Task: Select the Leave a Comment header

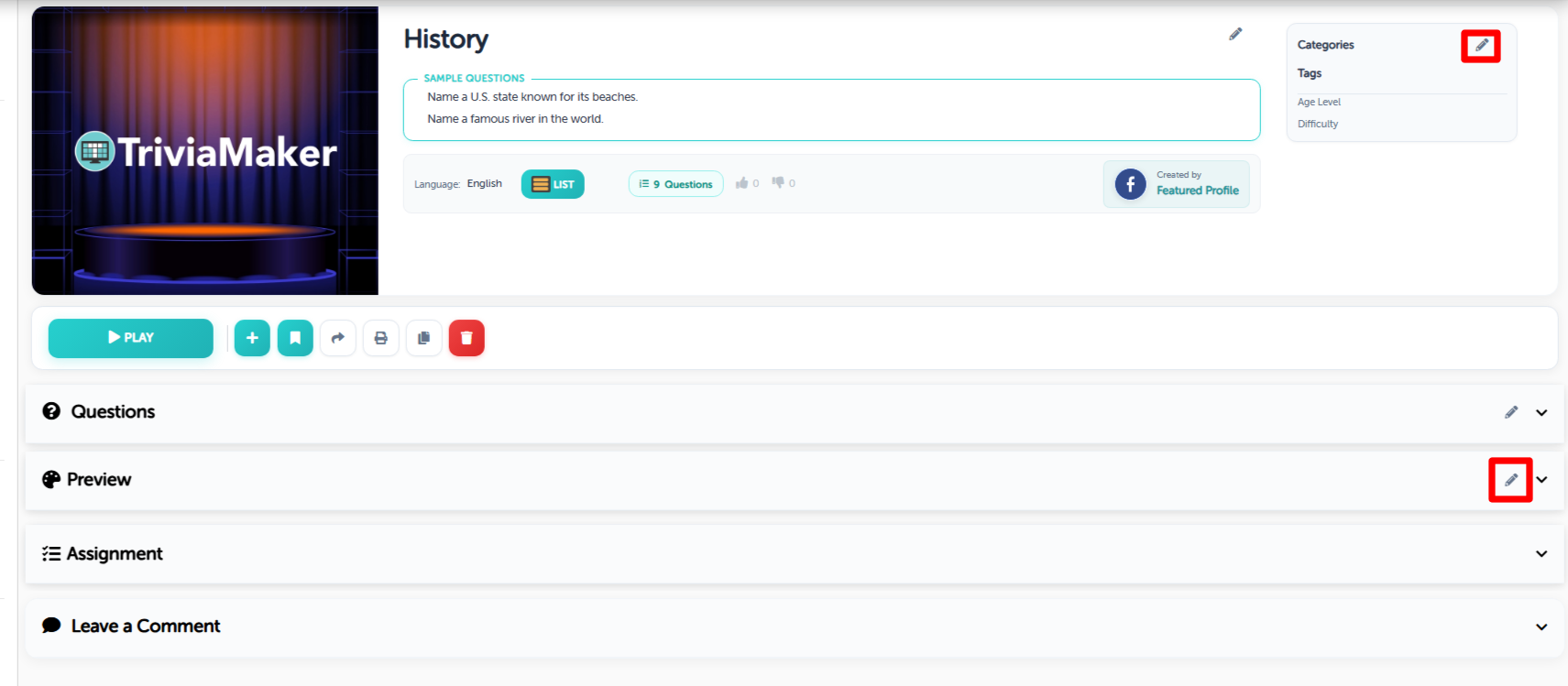Action: click(795, 627)
